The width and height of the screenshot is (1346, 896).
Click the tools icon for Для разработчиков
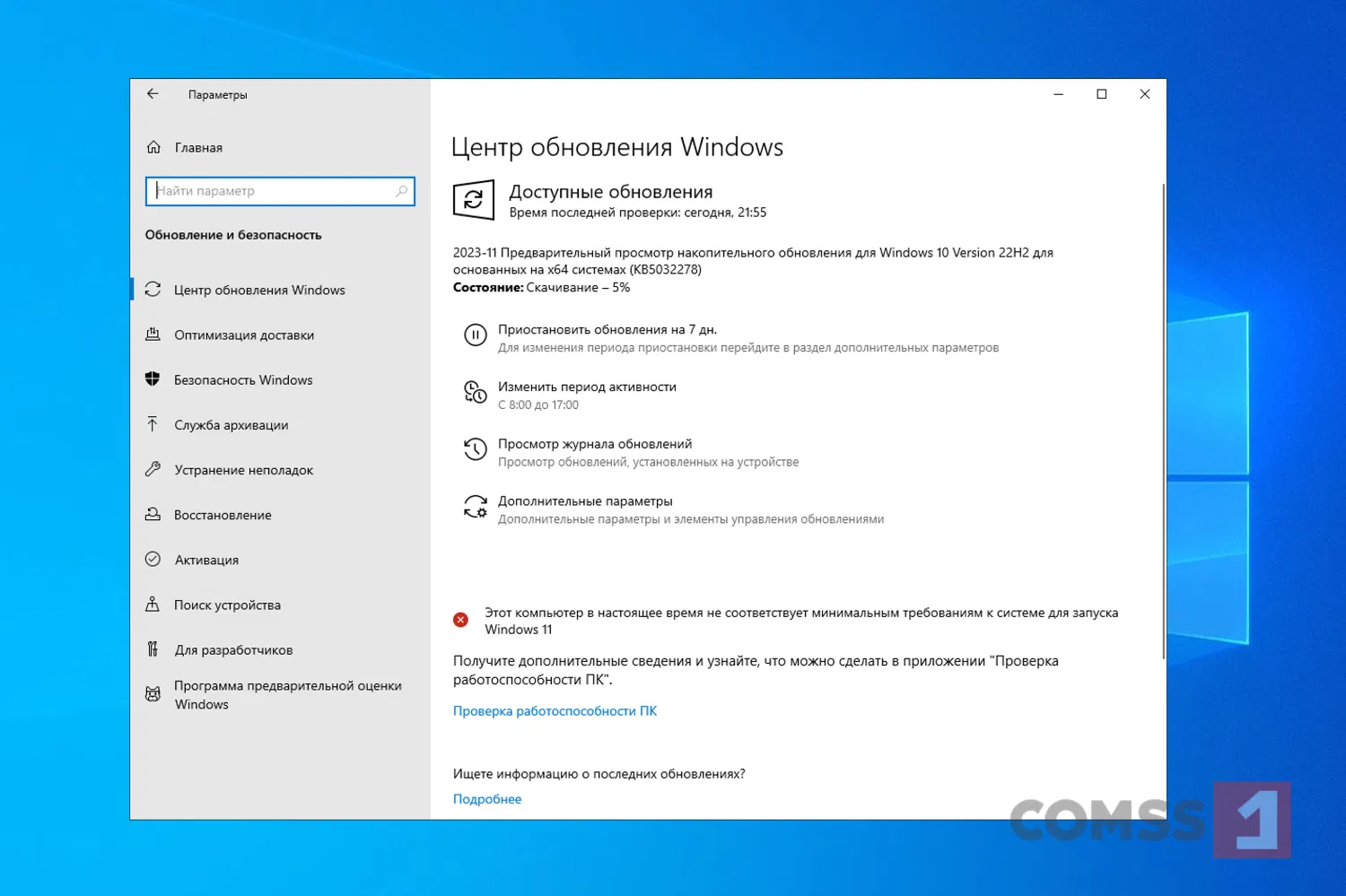[153, 649]
